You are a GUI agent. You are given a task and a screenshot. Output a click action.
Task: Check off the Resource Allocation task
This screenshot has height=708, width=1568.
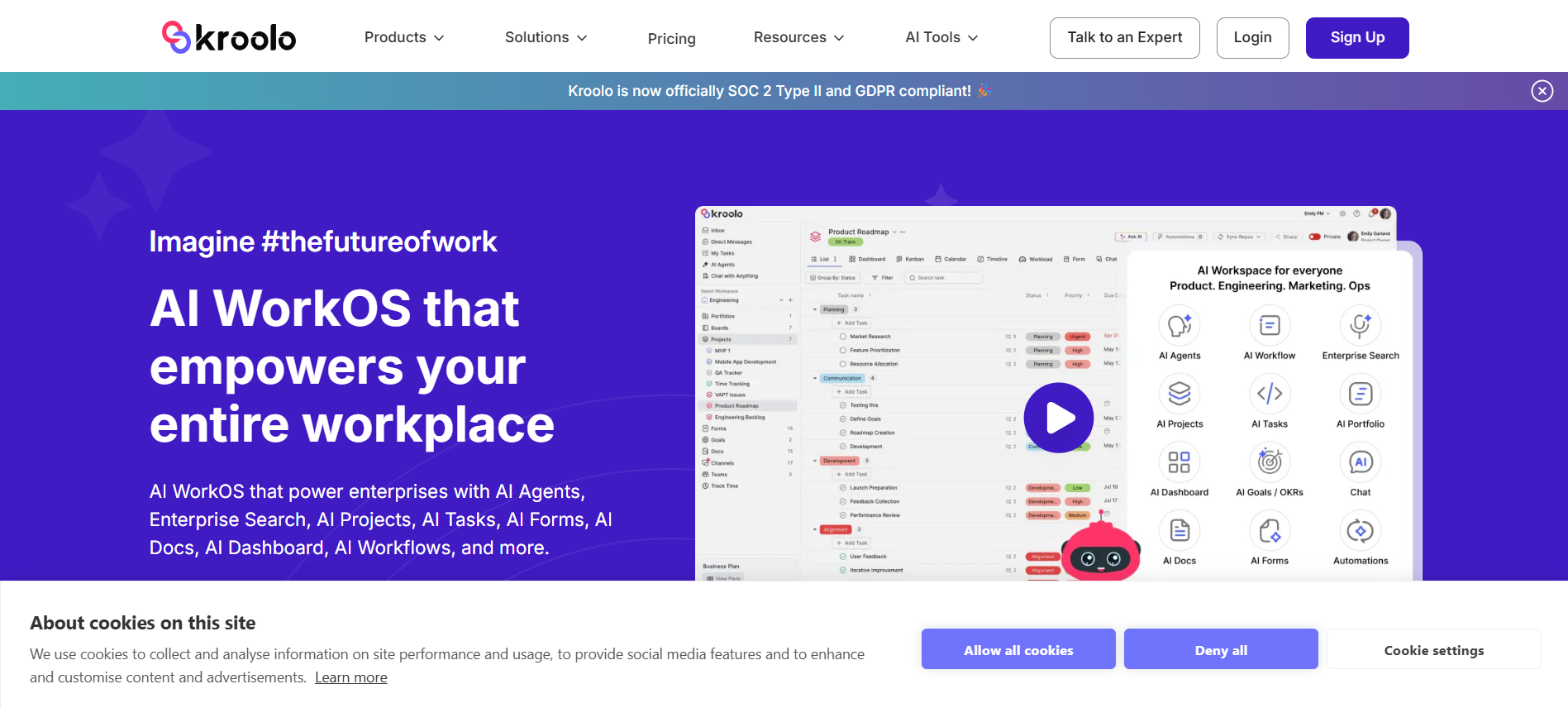(842, 364)
